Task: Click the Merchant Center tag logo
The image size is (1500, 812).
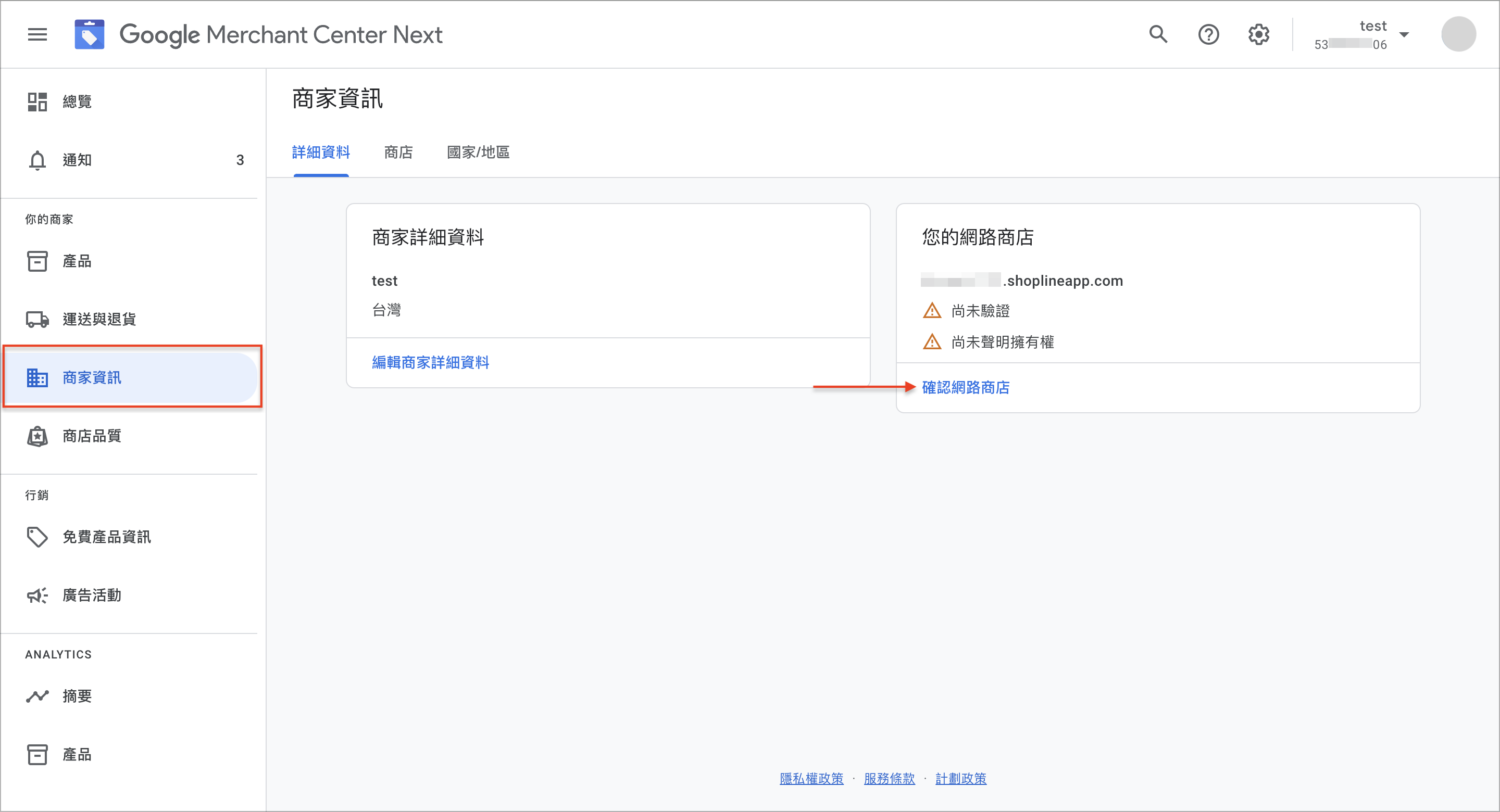Action: [89, 34]
